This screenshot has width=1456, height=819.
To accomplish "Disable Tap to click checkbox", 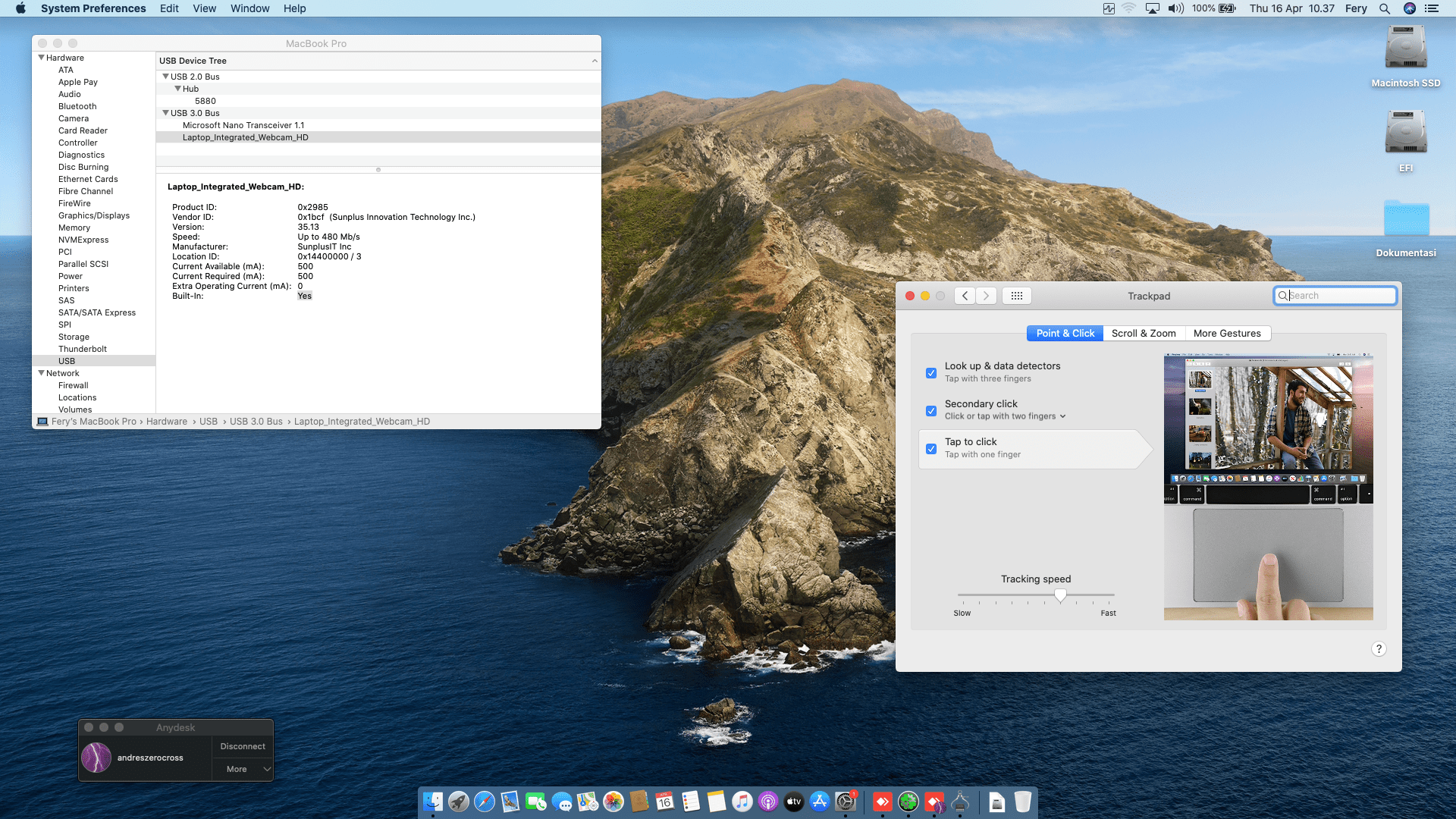I will click(x=931, y=449).
